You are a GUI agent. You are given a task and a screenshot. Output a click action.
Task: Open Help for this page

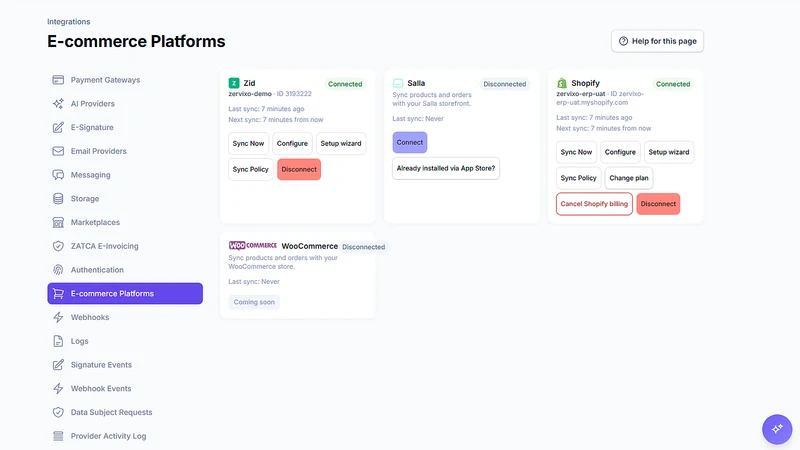click(657, 41)
